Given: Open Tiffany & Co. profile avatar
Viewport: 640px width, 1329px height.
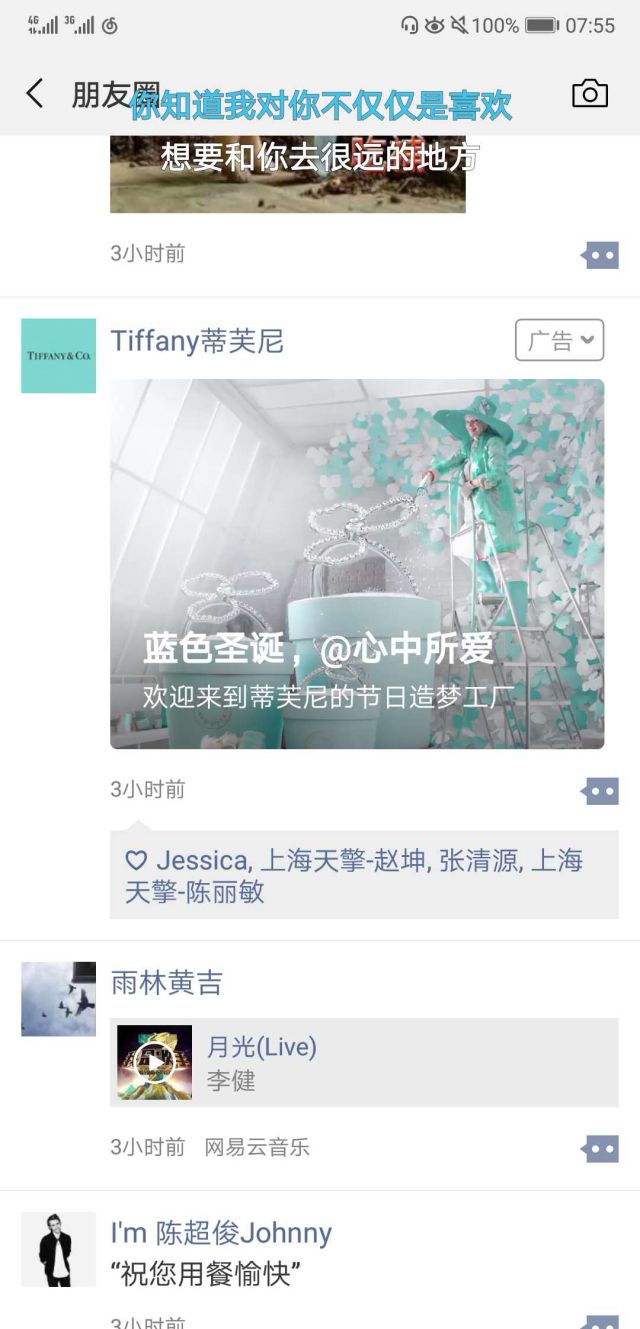Looking at the screenshot, I should click(58, 356).
